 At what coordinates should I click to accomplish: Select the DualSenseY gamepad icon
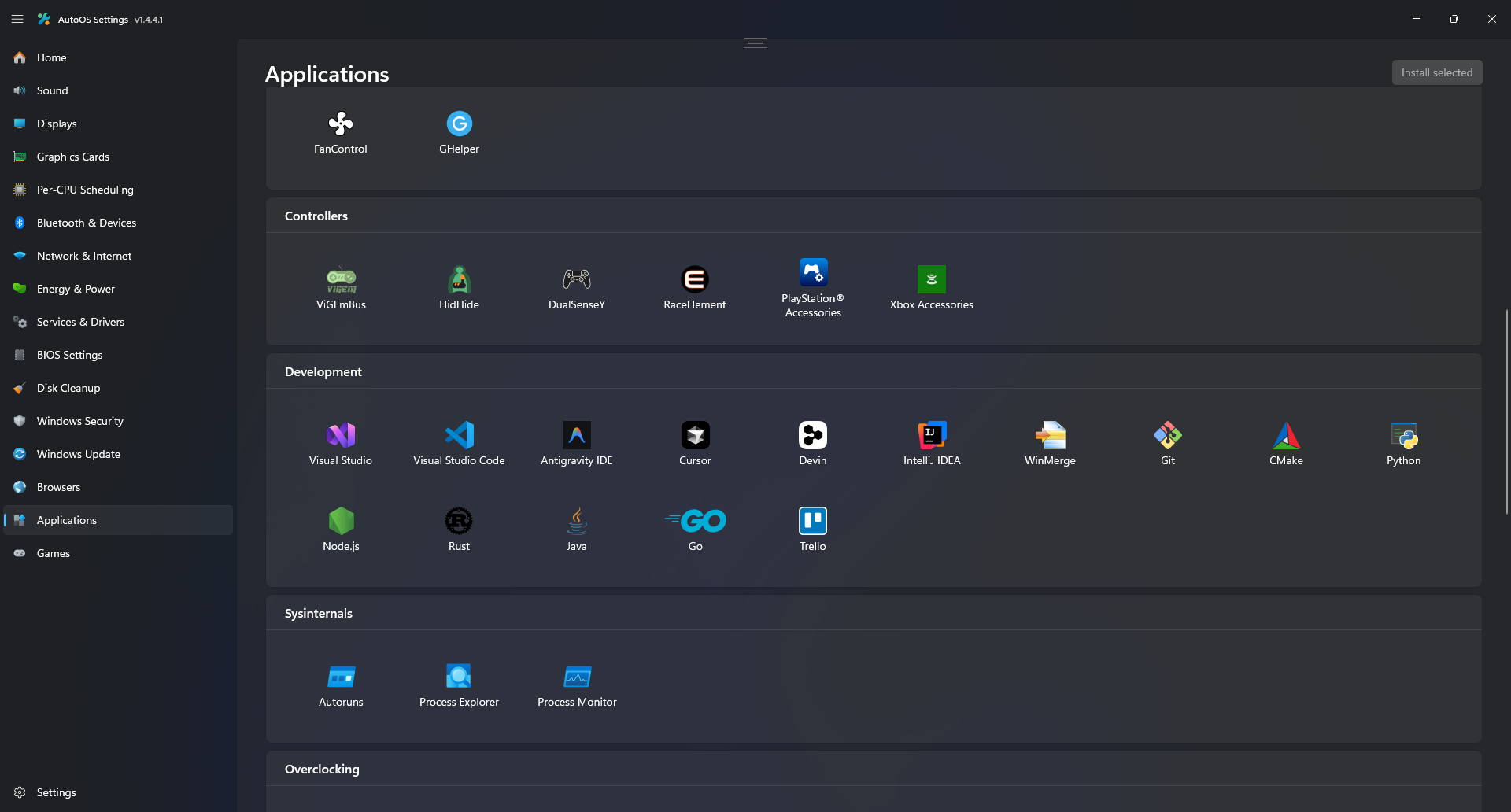pos(577,279)
